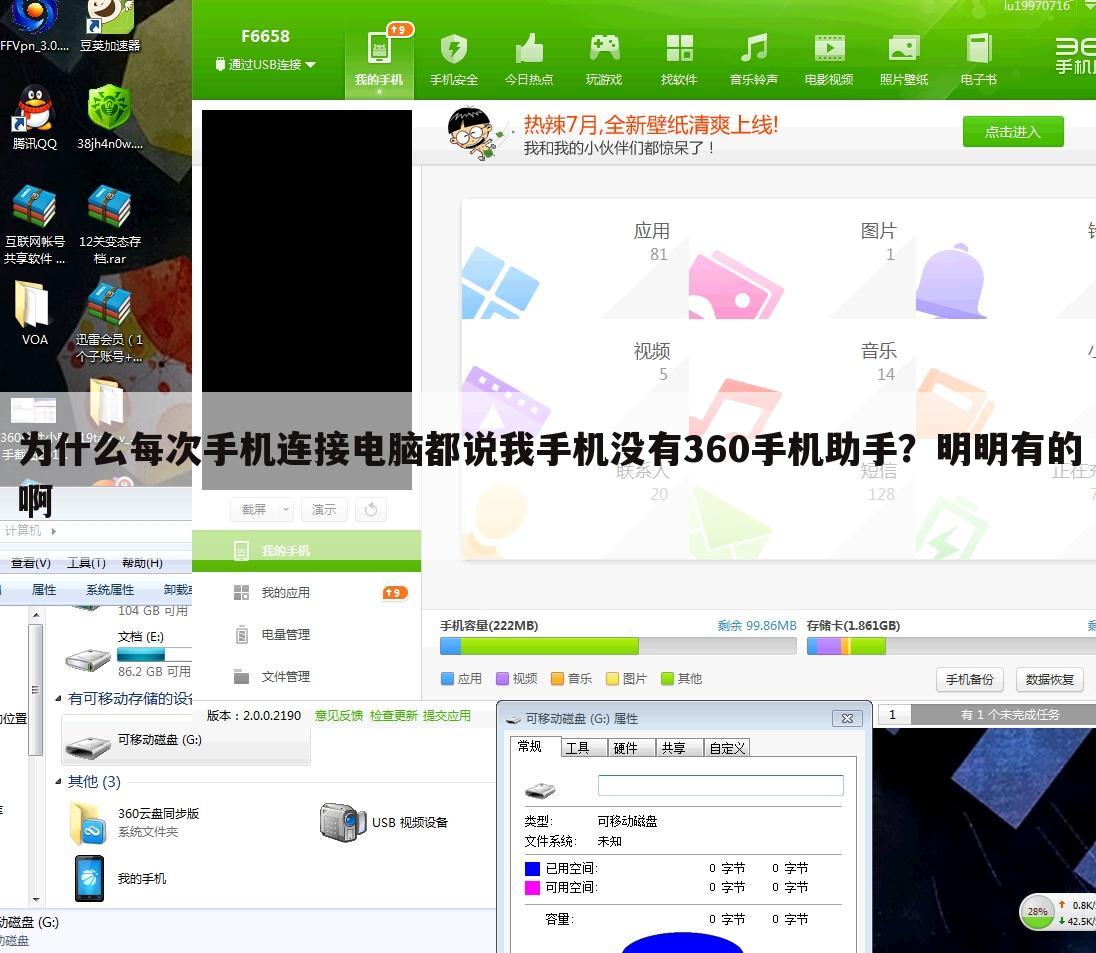Viewport: 1096px width, 953px height.
Task: Click the 截屏 screenshot button
Action: tap(254, 510)
